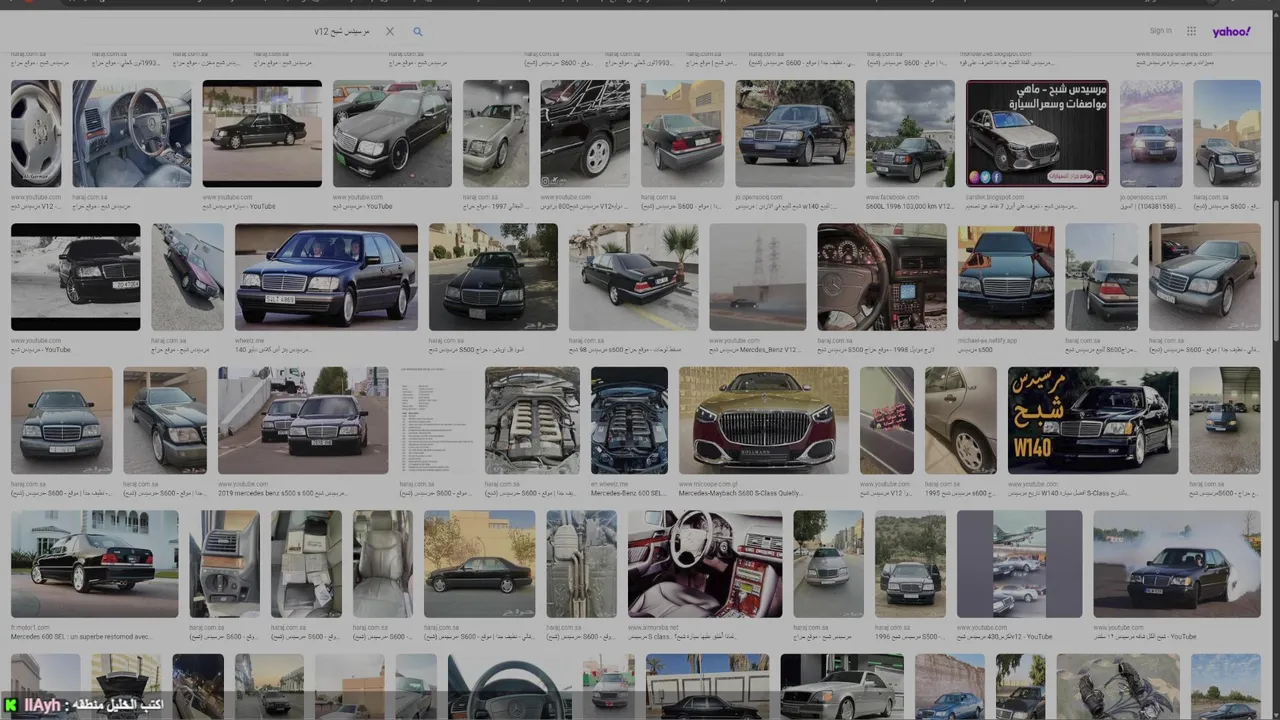1280x720 pixels.
Task: Open the black sedan rear with palm tree thumbnail
Action: click(x=633, y=277)
